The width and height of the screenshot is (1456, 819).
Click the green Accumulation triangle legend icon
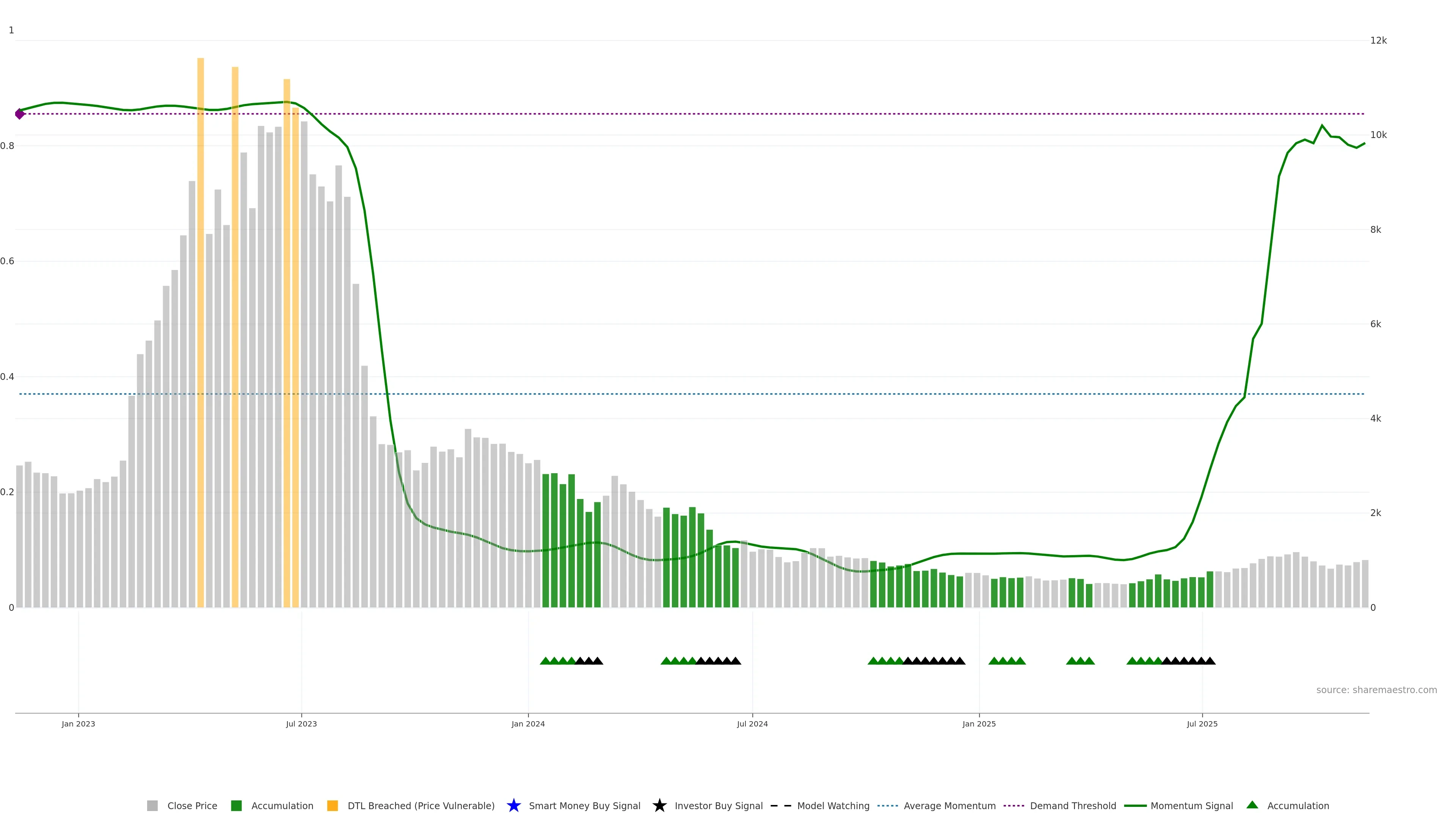pos(1252,805)
